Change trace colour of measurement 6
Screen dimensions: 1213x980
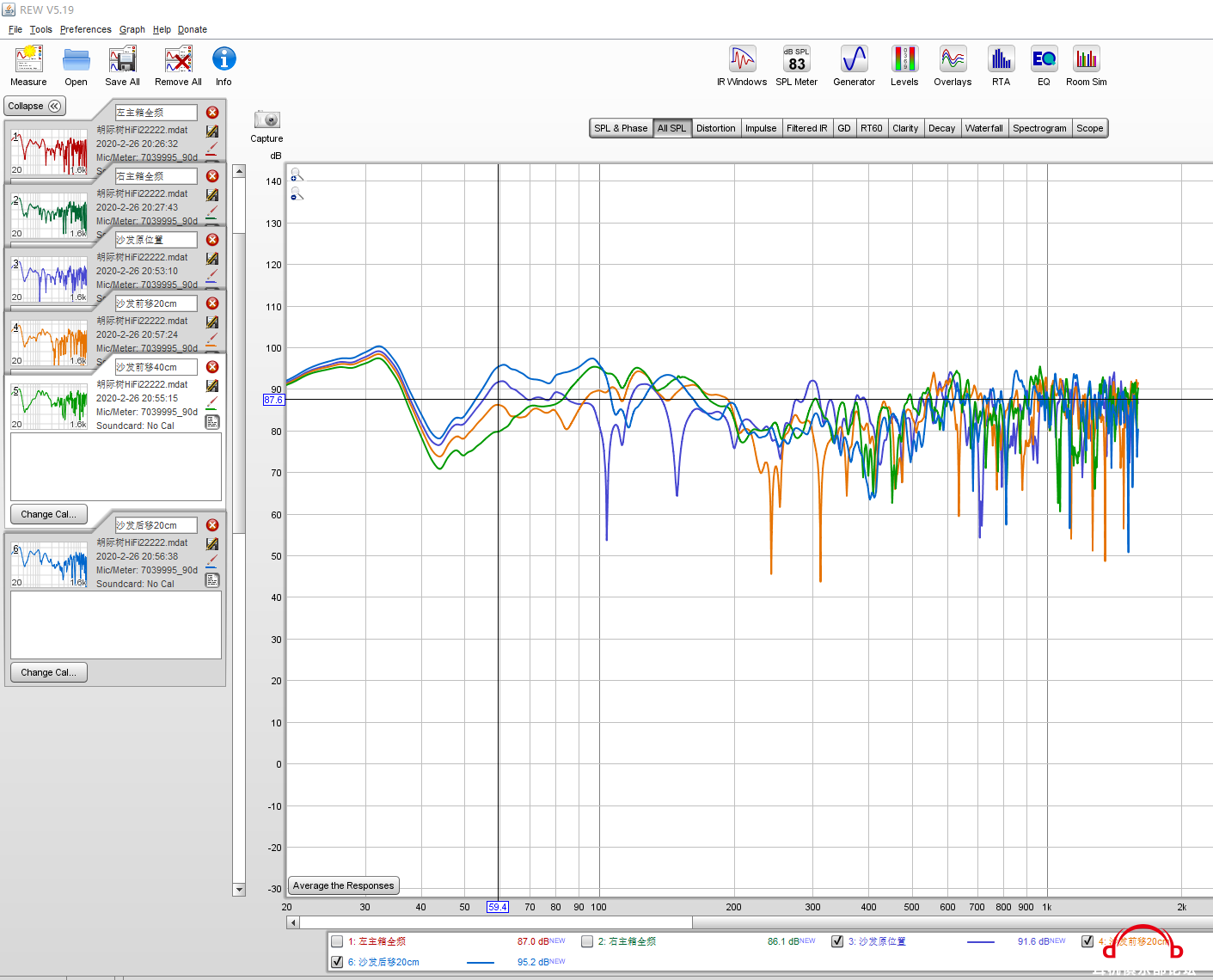pyautogui.click(x=212, y=563)
